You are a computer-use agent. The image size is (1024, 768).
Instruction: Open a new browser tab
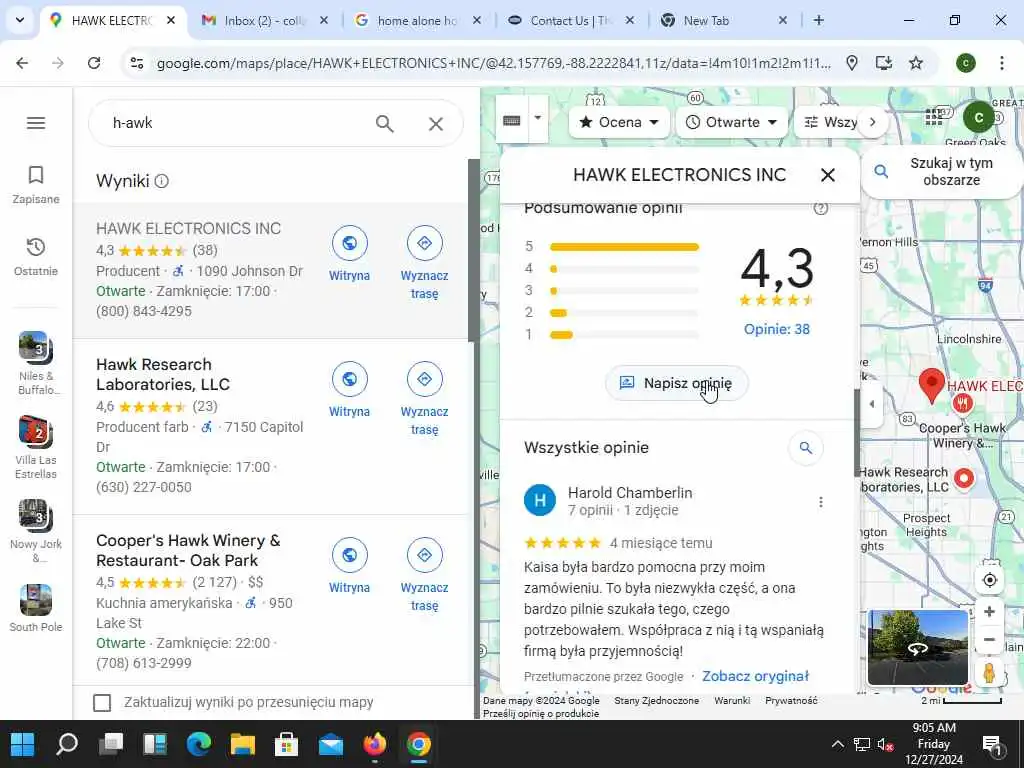[x=818, y=20]
